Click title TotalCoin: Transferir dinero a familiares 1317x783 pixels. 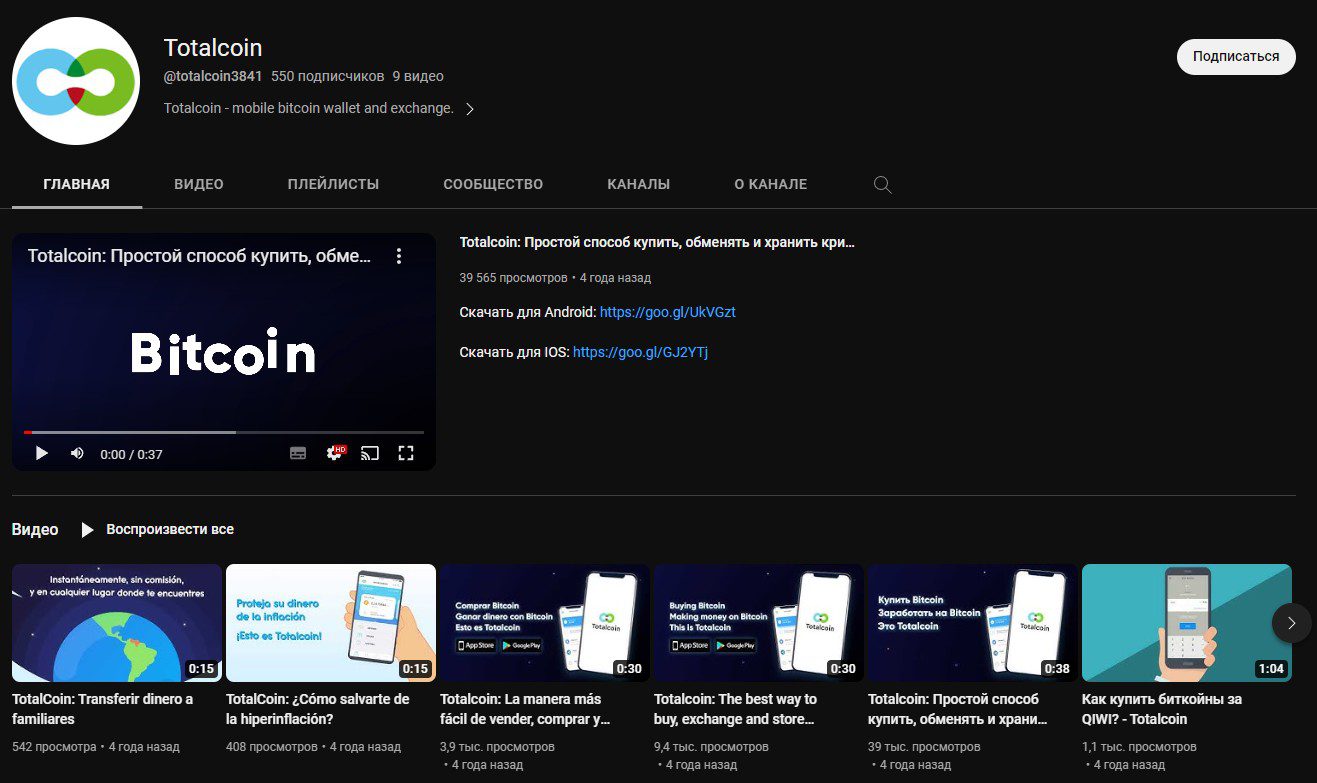[102, 709]
